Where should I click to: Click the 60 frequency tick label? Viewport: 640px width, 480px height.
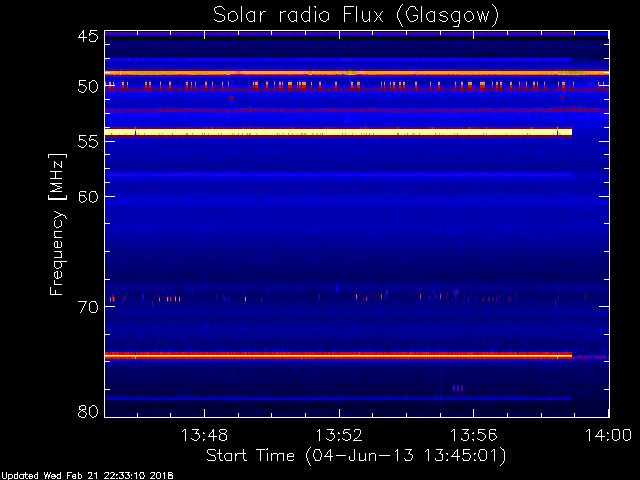pyautogui.click(x=88, y=197)
